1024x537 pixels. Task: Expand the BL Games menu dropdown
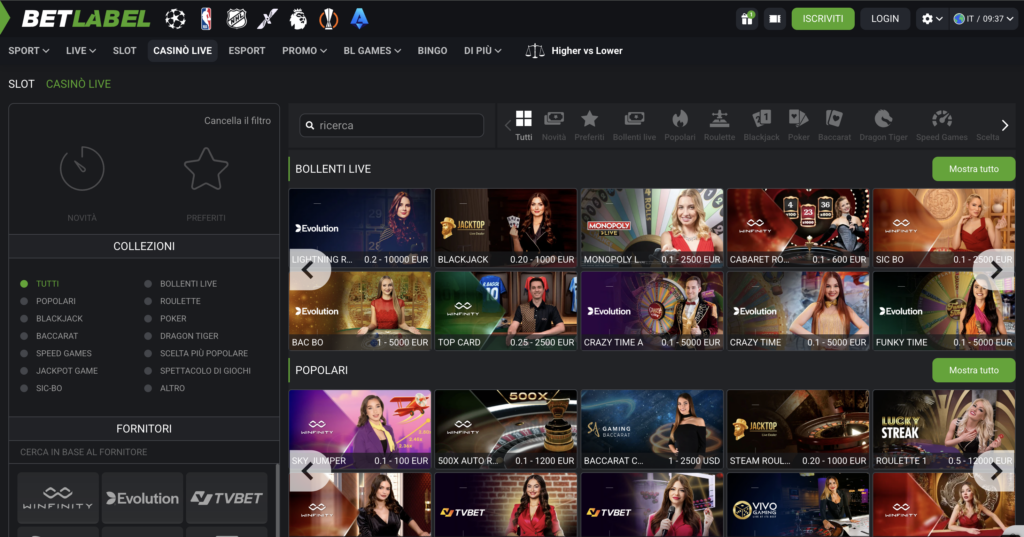(372, 50)
